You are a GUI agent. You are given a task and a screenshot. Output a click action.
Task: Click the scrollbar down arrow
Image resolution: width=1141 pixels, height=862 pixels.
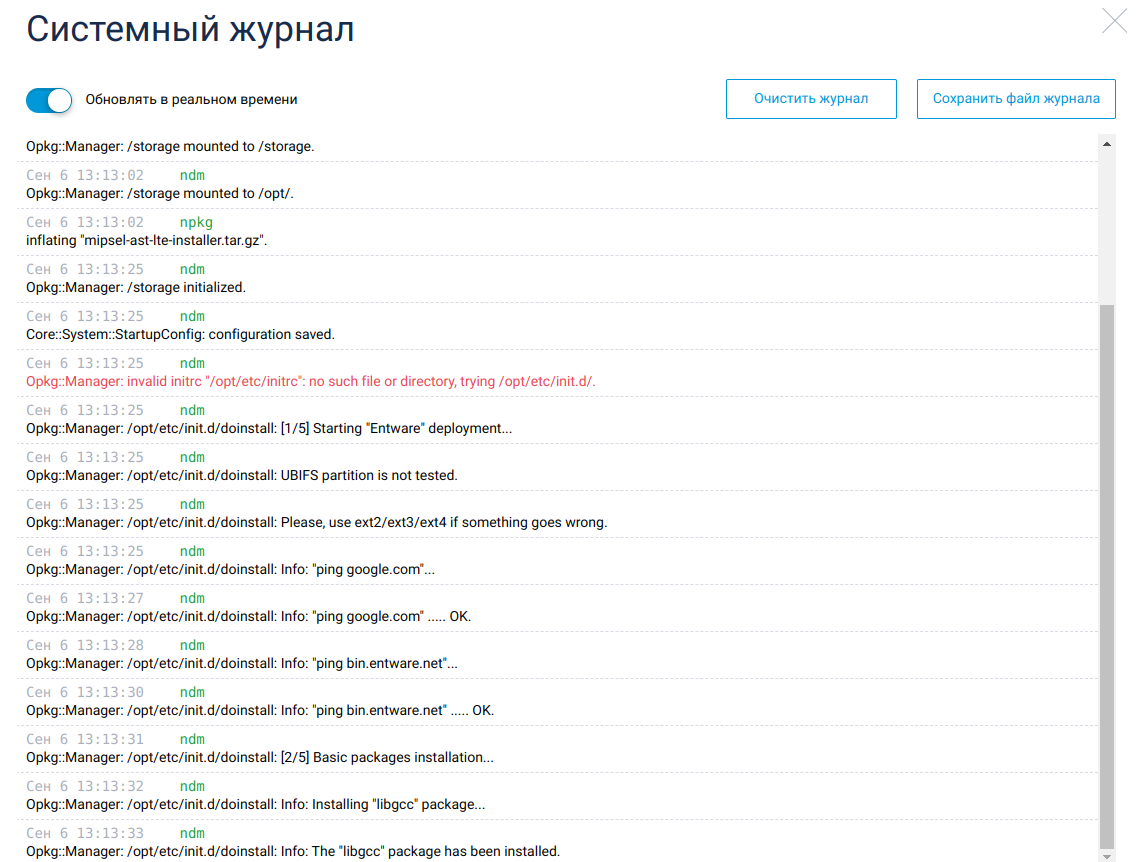tap(1107, 856)
